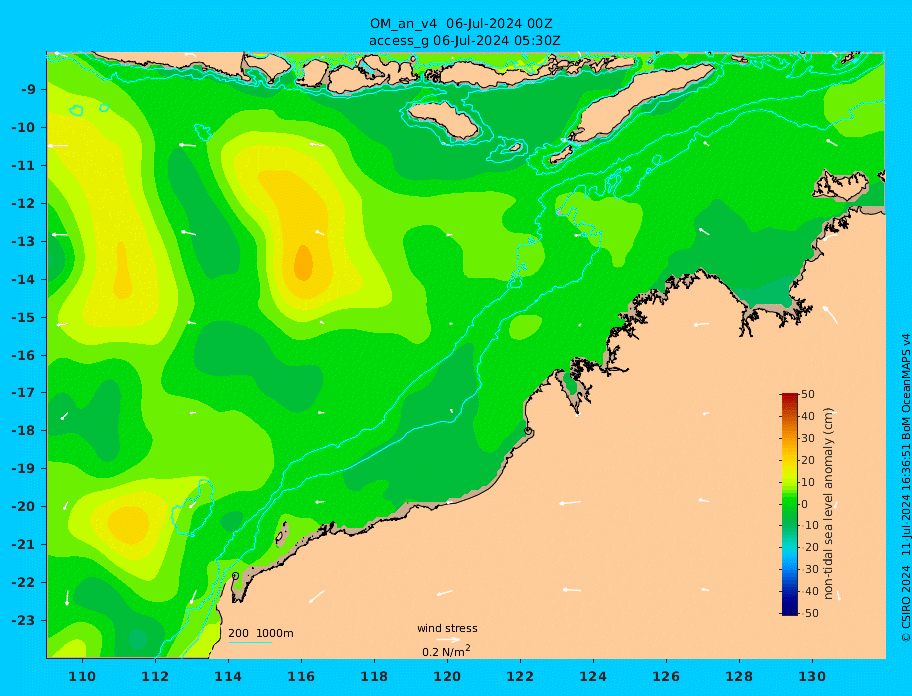Screen dimensions: 912x696
Task: Click the latitude label -20
Action: (23, 506)
